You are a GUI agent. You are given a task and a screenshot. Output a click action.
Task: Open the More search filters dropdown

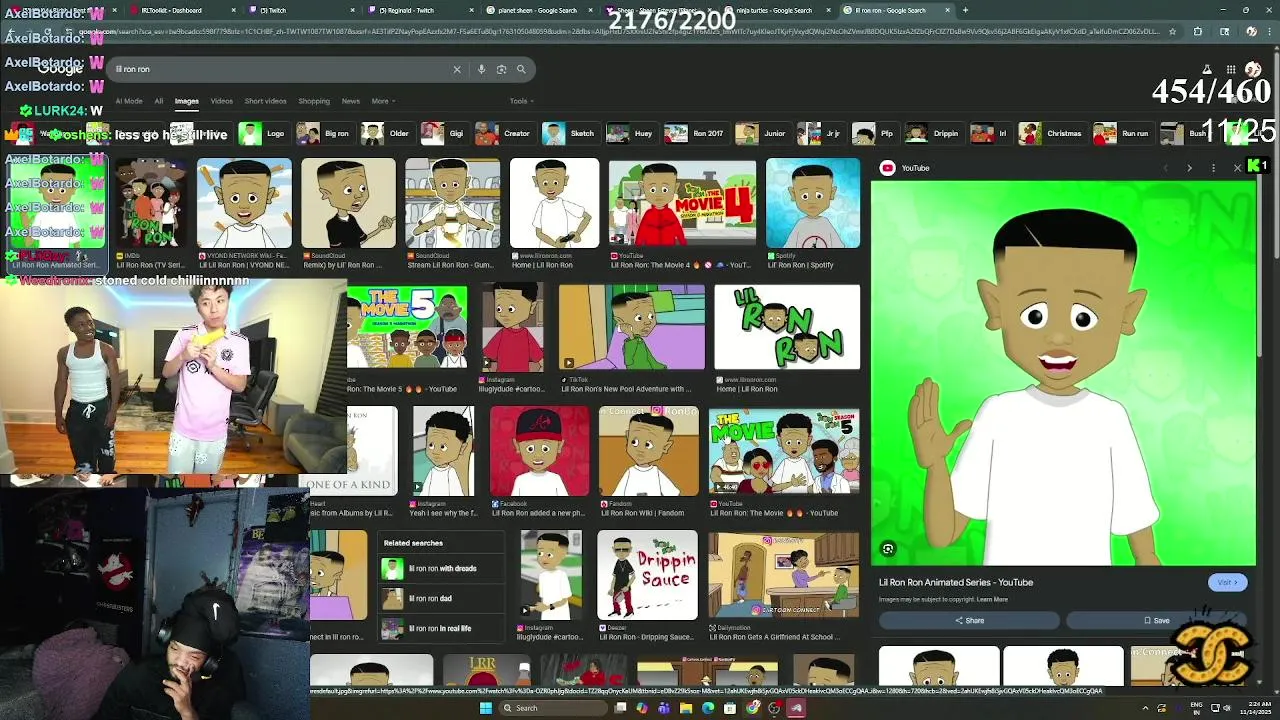383,101
